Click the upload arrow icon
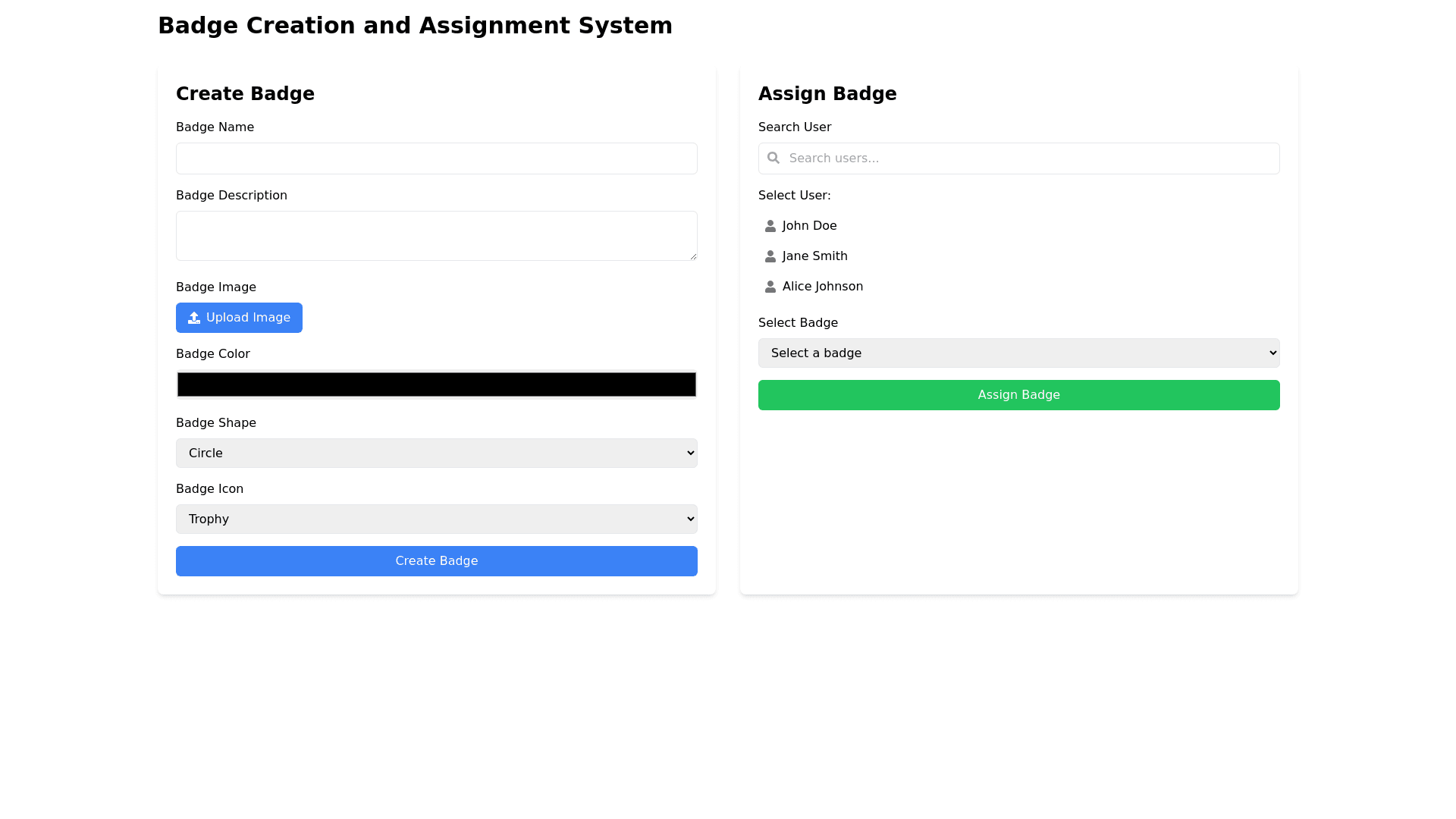 (194, 318)
